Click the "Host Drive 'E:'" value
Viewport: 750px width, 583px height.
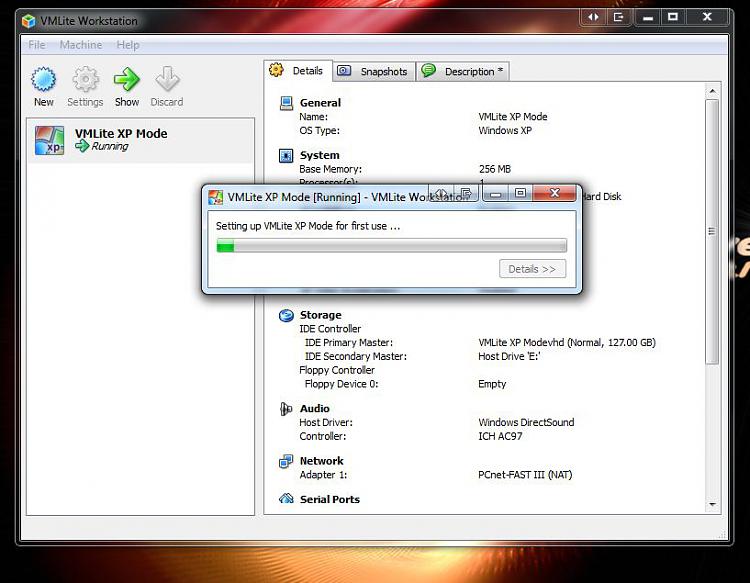pos(509,357)
